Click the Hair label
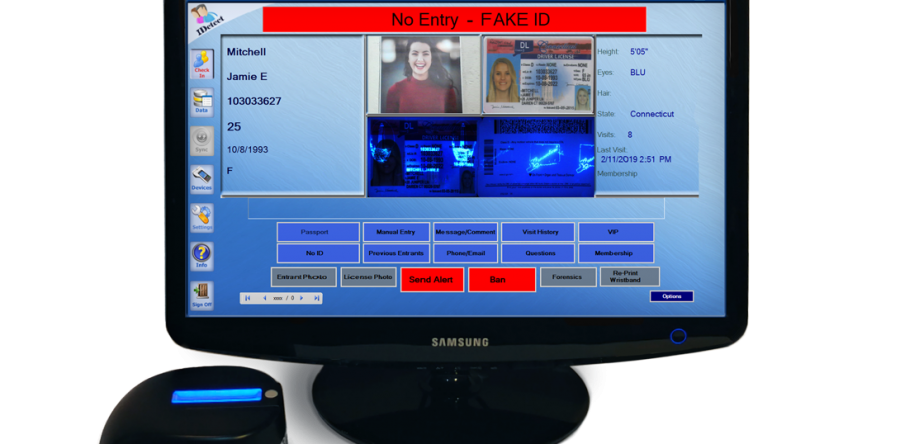 pos(604,93)
